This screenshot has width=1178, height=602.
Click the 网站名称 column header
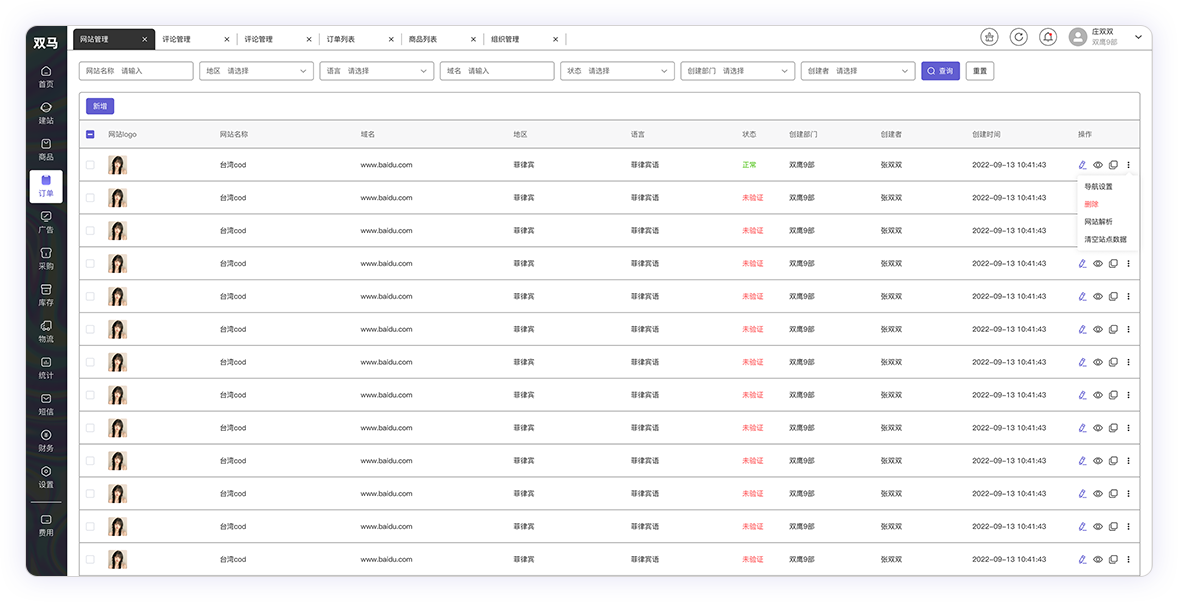tap(234, 135)
